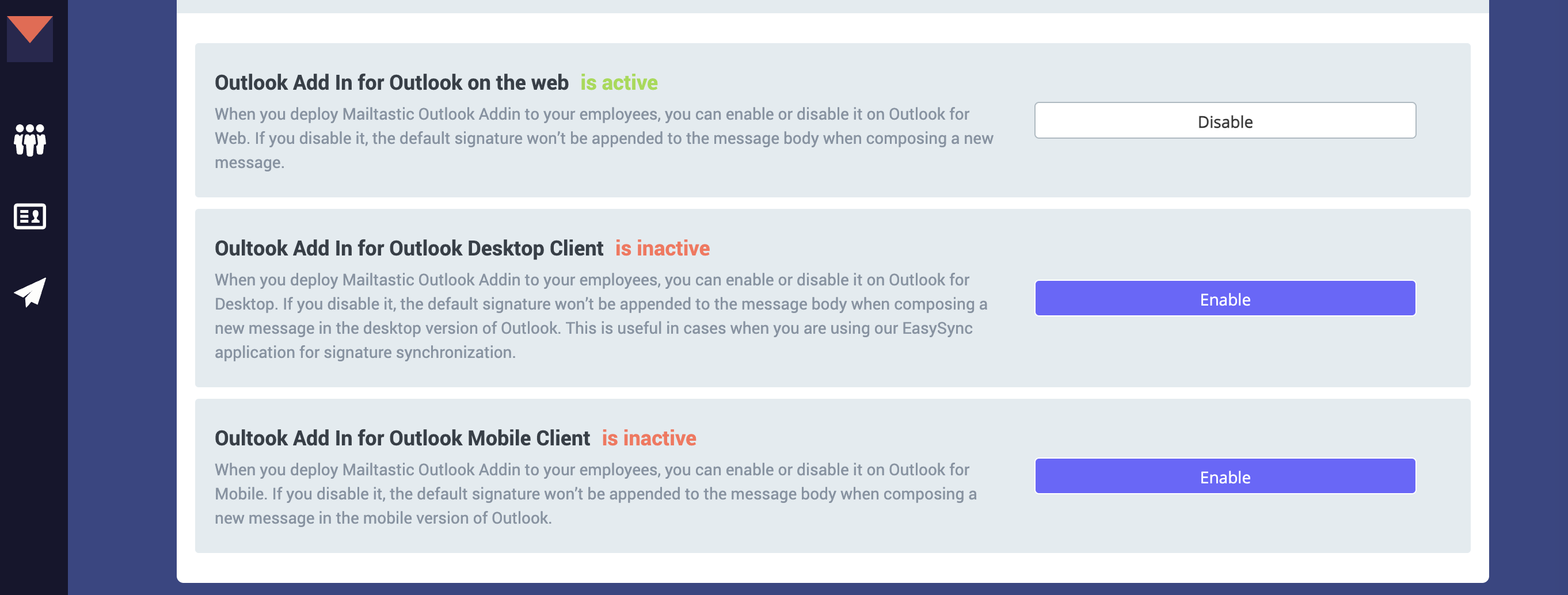Click the Desktop Client "is inactive" status
1568x595 pixels.
[661, 248]
